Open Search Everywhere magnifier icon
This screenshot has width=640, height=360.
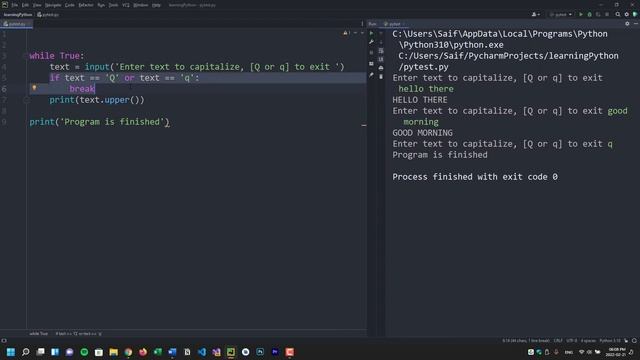pos(618,14)
